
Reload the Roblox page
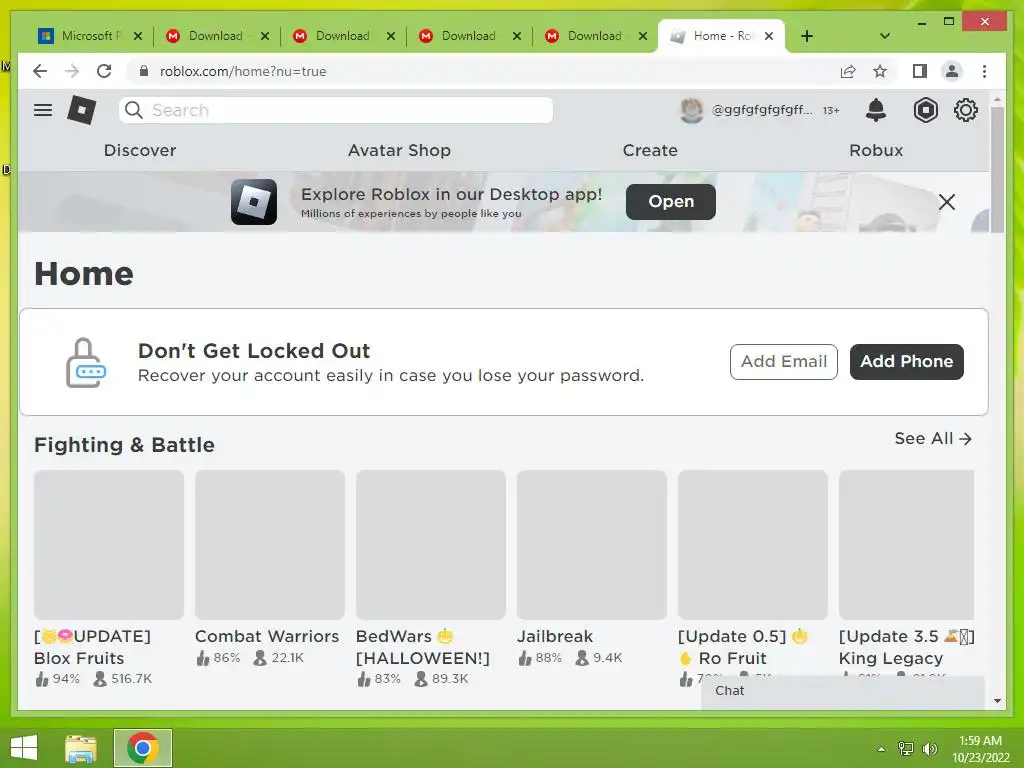point(104,71)
